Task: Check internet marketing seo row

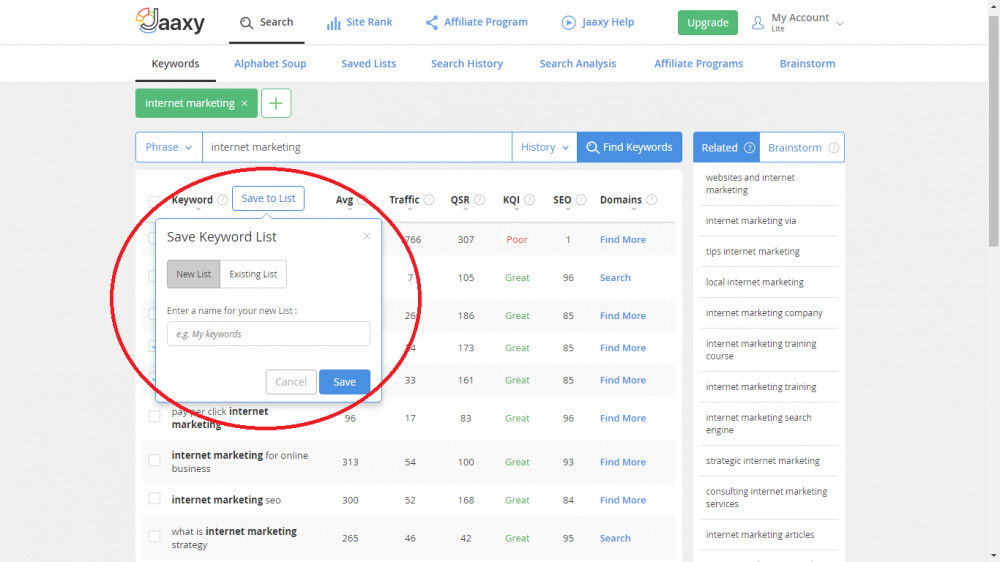Action: tap(154, 498)
